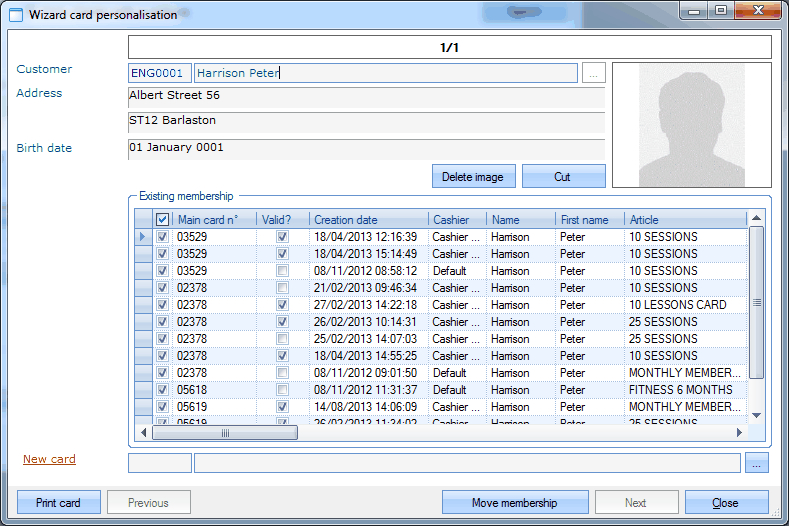This screenshot has width=789, height=526.
Task: Open new card lookup ellipsis button
Action: [757, 463]
